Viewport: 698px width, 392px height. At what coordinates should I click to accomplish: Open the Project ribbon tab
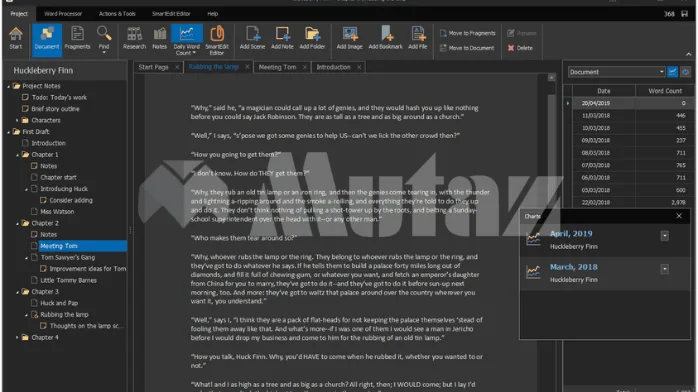coord(19,14)
